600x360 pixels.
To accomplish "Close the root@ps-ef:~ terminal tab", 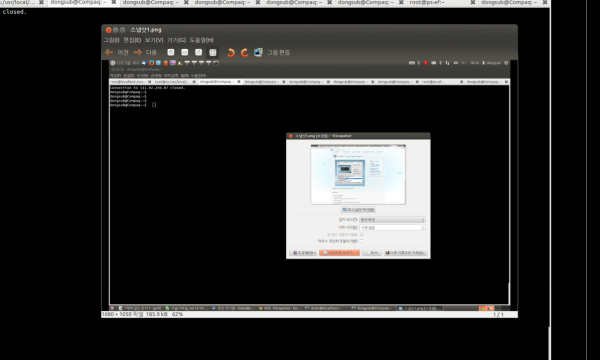I will pyautogui.click(x=473, y=2).
